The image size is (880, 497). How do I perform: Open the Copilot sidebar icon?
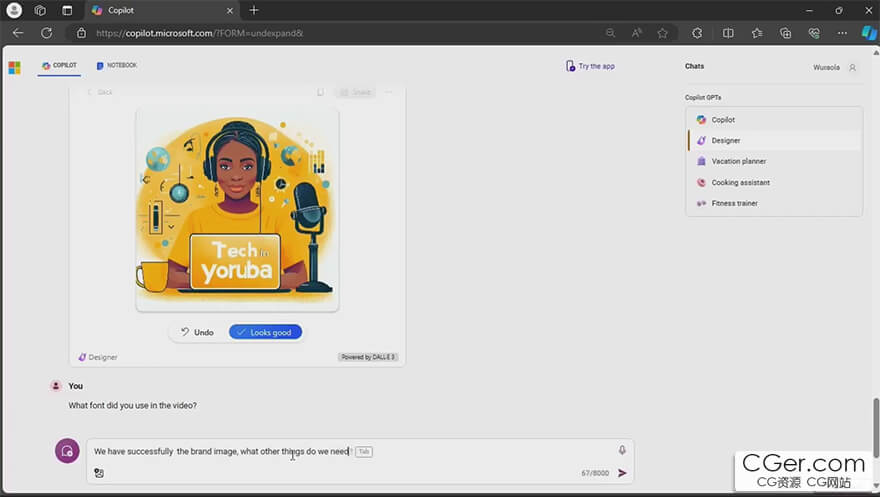(x=869, y=33)
